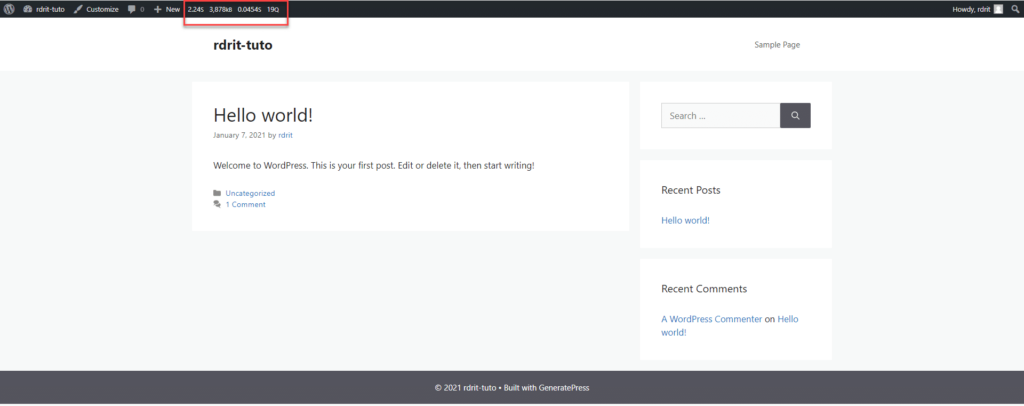Viewport: 1024px width, 406px height.
Task: Click the WordPress logo in admin bar
Action: [x=9, y=9]
